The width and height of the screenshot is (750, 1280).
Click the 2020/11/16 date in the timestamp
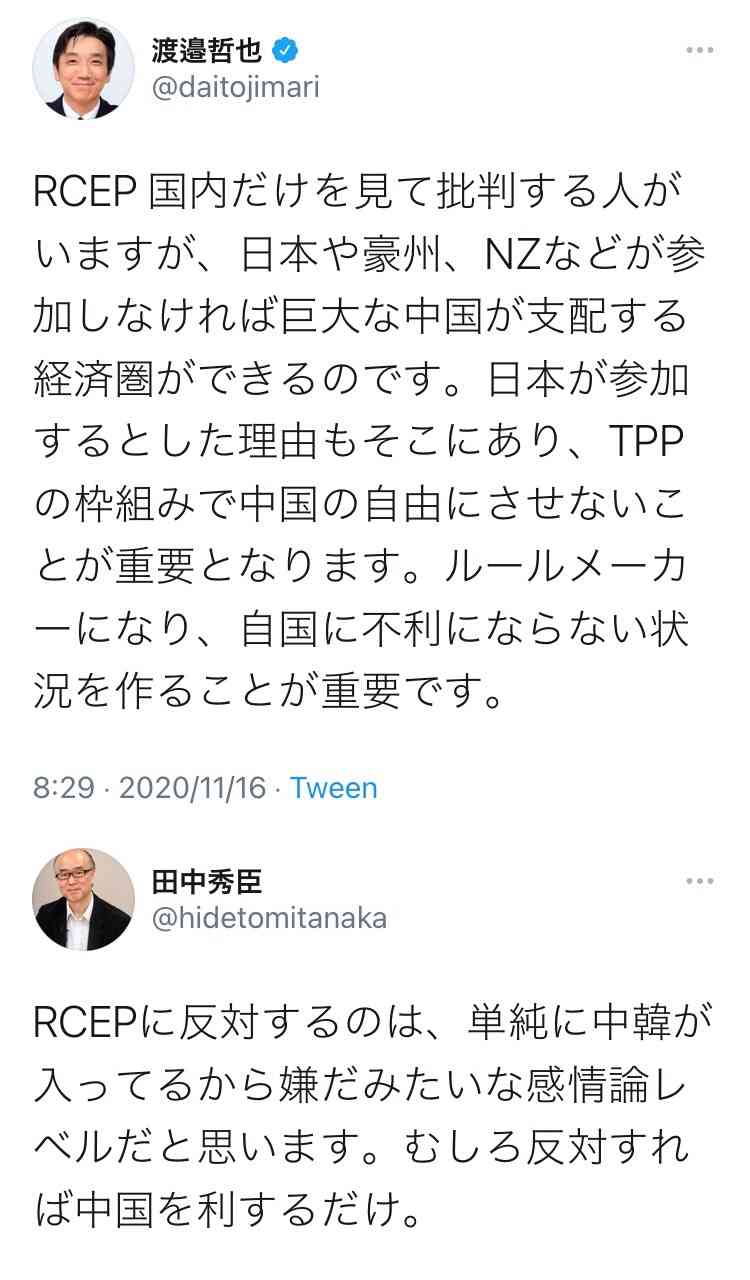point(193,788)
